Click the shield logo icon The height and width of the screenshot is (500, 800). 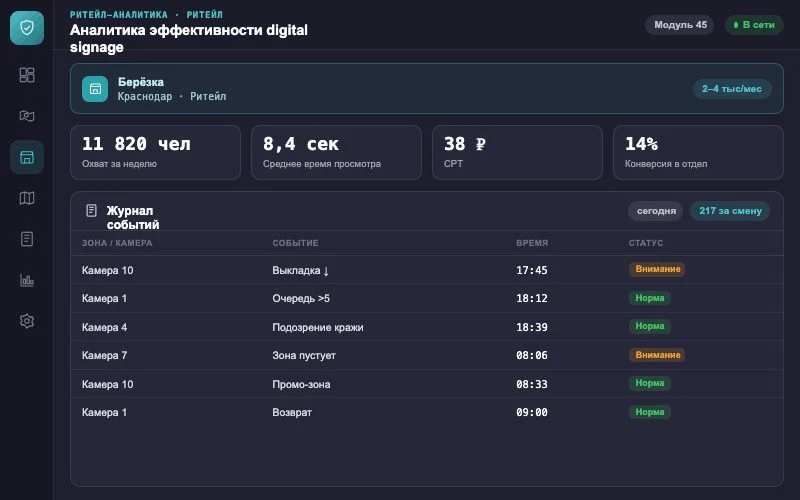(27, 28)
